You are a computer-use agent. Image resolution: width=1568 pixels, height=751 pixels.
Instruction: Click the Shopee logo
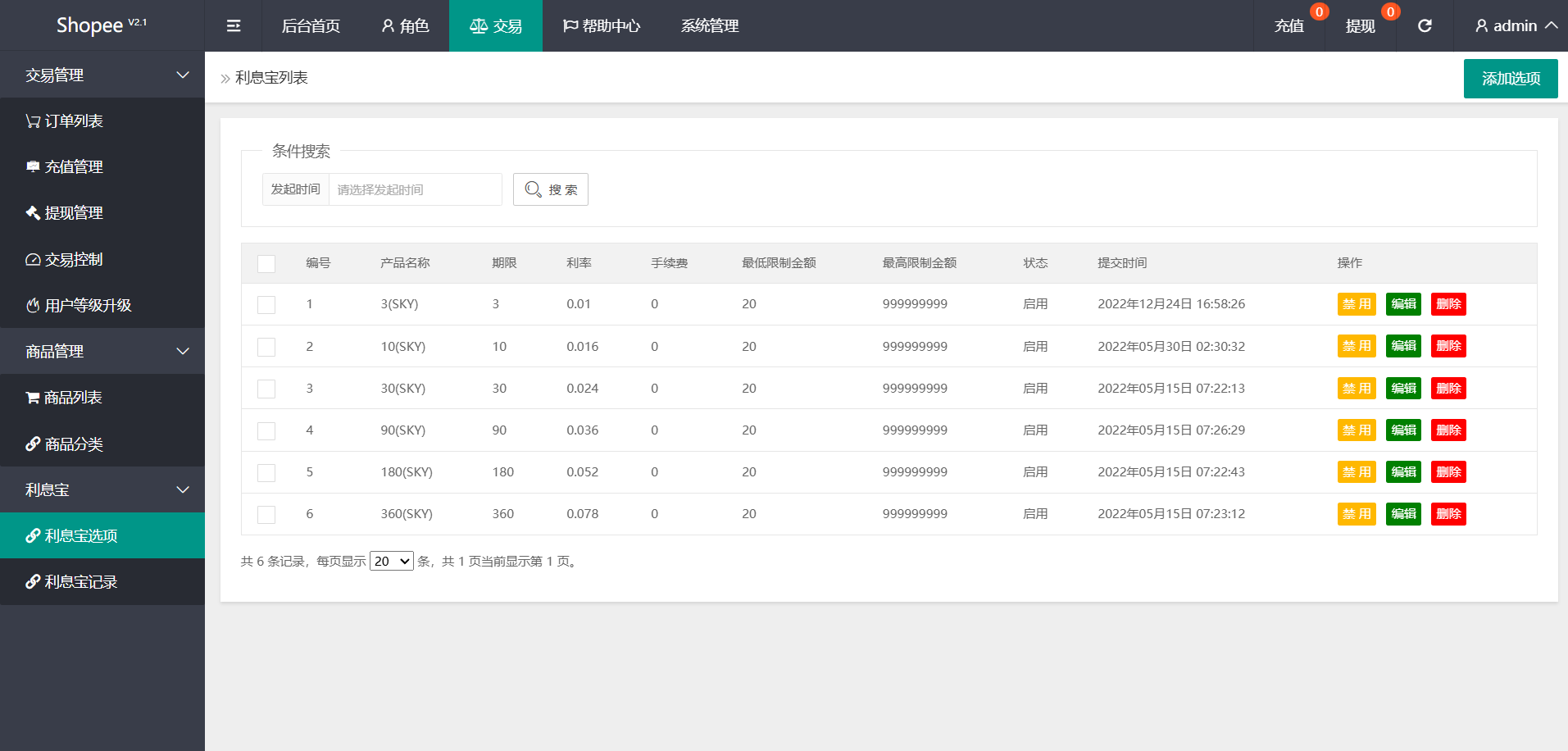[x=102, y=25]
